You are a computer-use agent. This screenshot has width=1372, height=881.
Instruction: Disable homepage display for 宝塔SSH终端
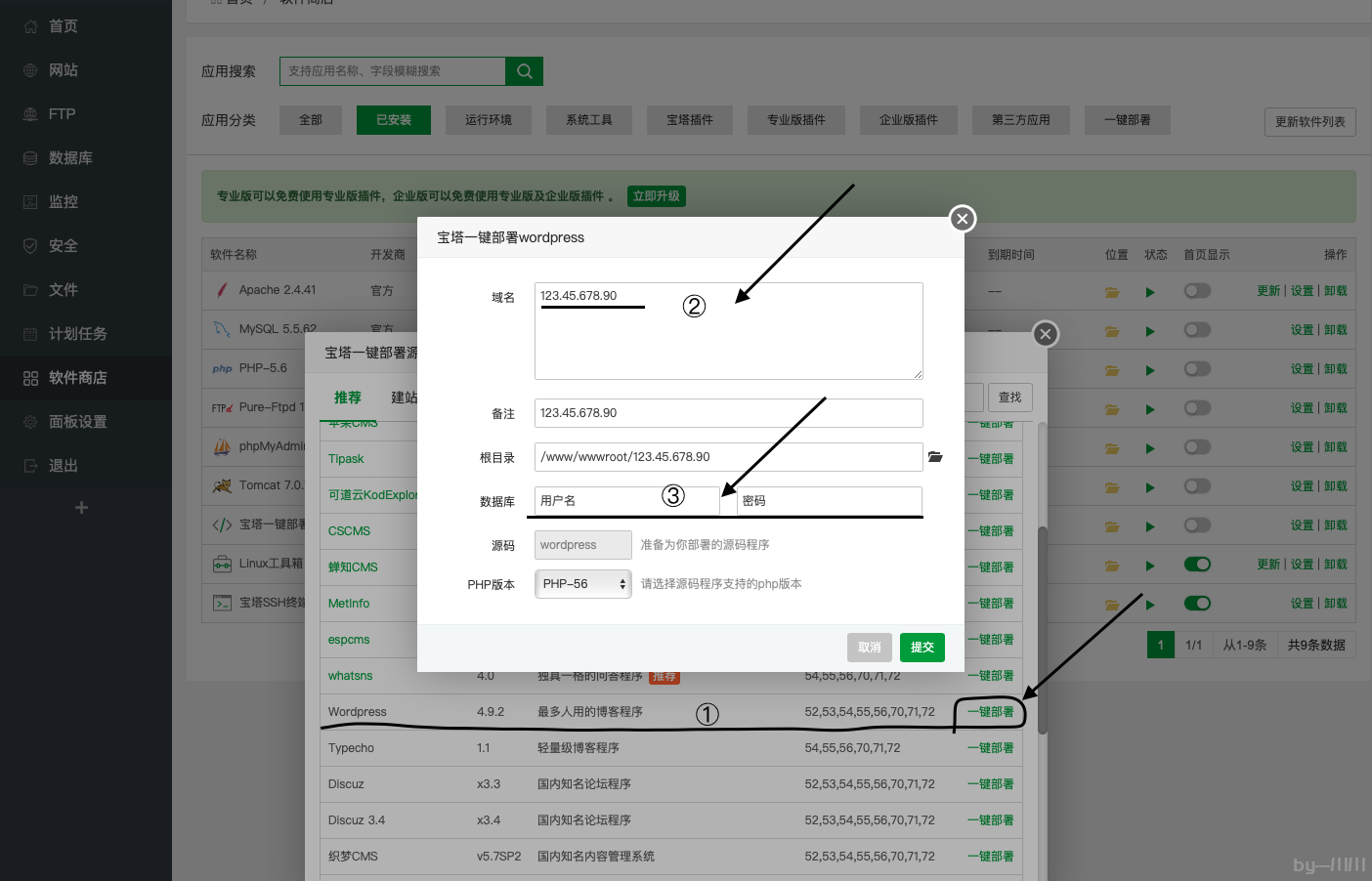point(1197,603)
